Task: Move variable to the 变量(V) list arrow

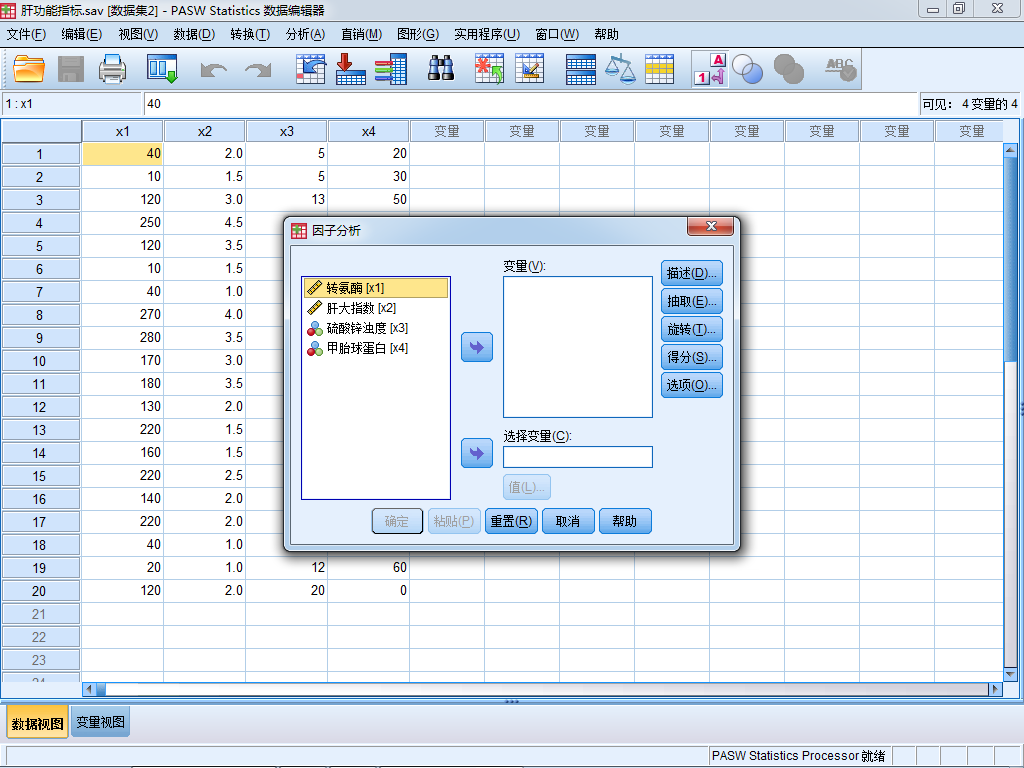Action: point(477,347)
